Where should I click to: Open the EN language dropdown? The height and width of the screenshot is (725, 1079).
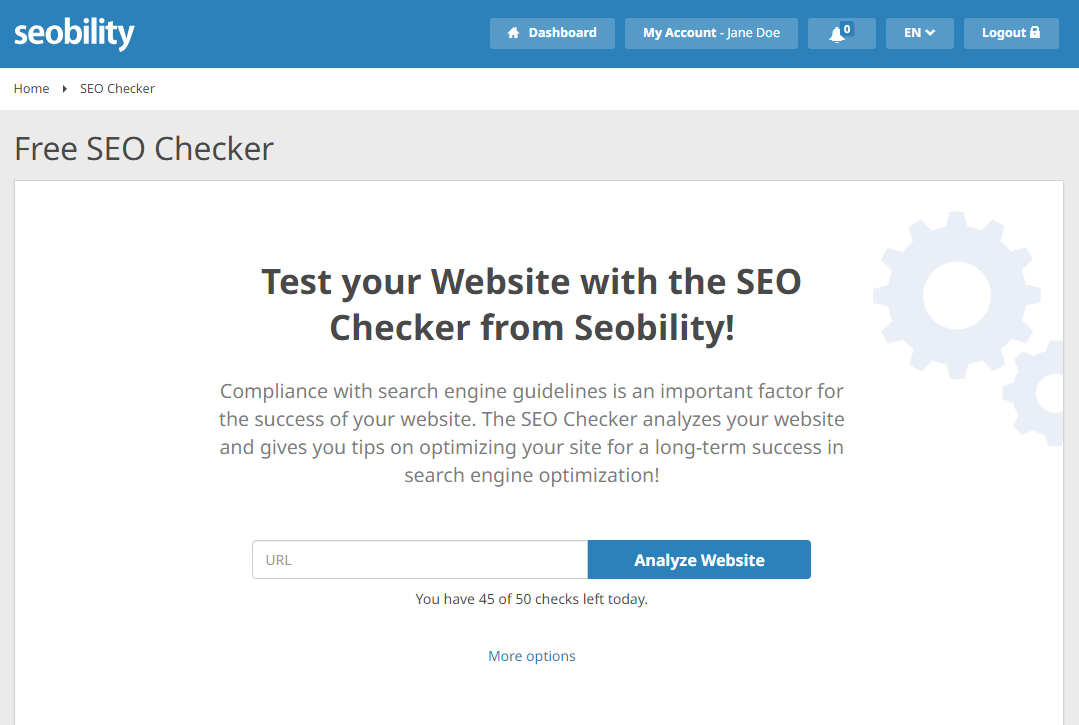click(x=919, y=32)
